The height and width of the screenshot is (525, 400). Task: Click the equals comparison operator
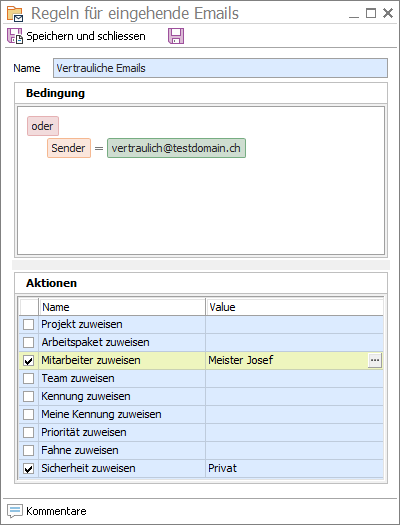(x=99, y=148)
